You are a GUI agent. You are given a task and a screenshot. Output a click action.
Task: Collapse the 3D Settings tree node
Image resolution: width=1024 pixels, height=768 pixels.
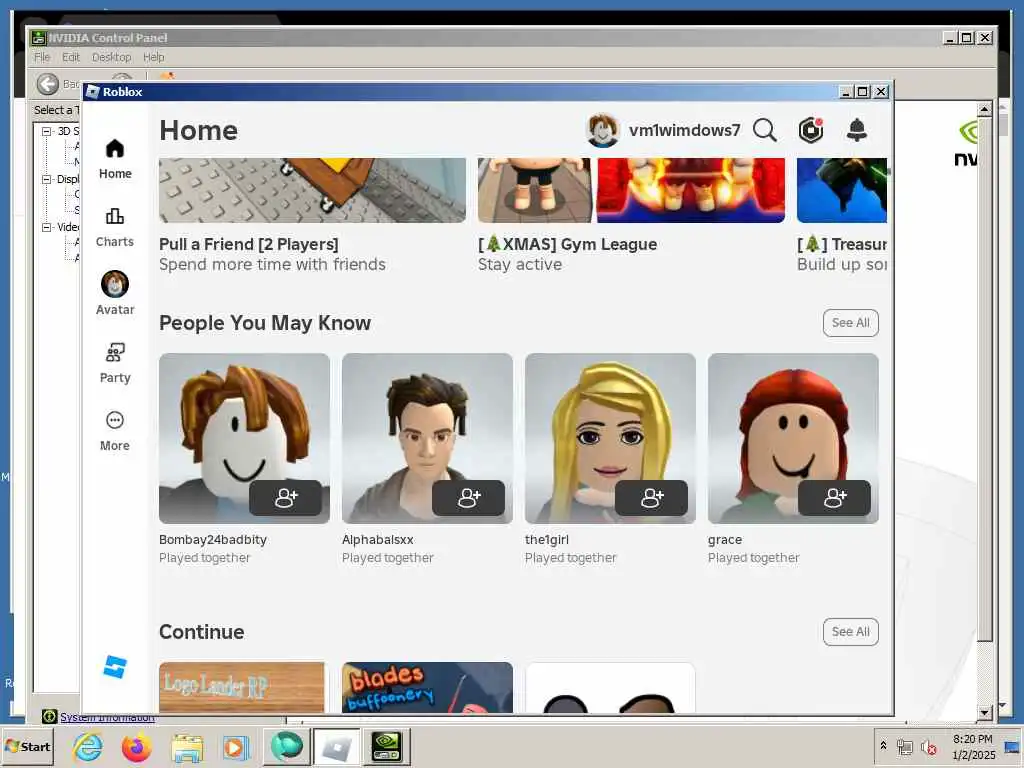click(46, 131)
